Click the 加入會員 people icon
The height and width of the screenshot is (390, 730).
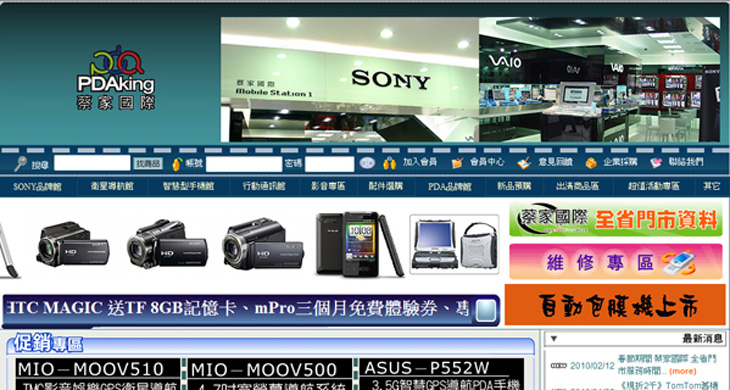pos(389,163)
